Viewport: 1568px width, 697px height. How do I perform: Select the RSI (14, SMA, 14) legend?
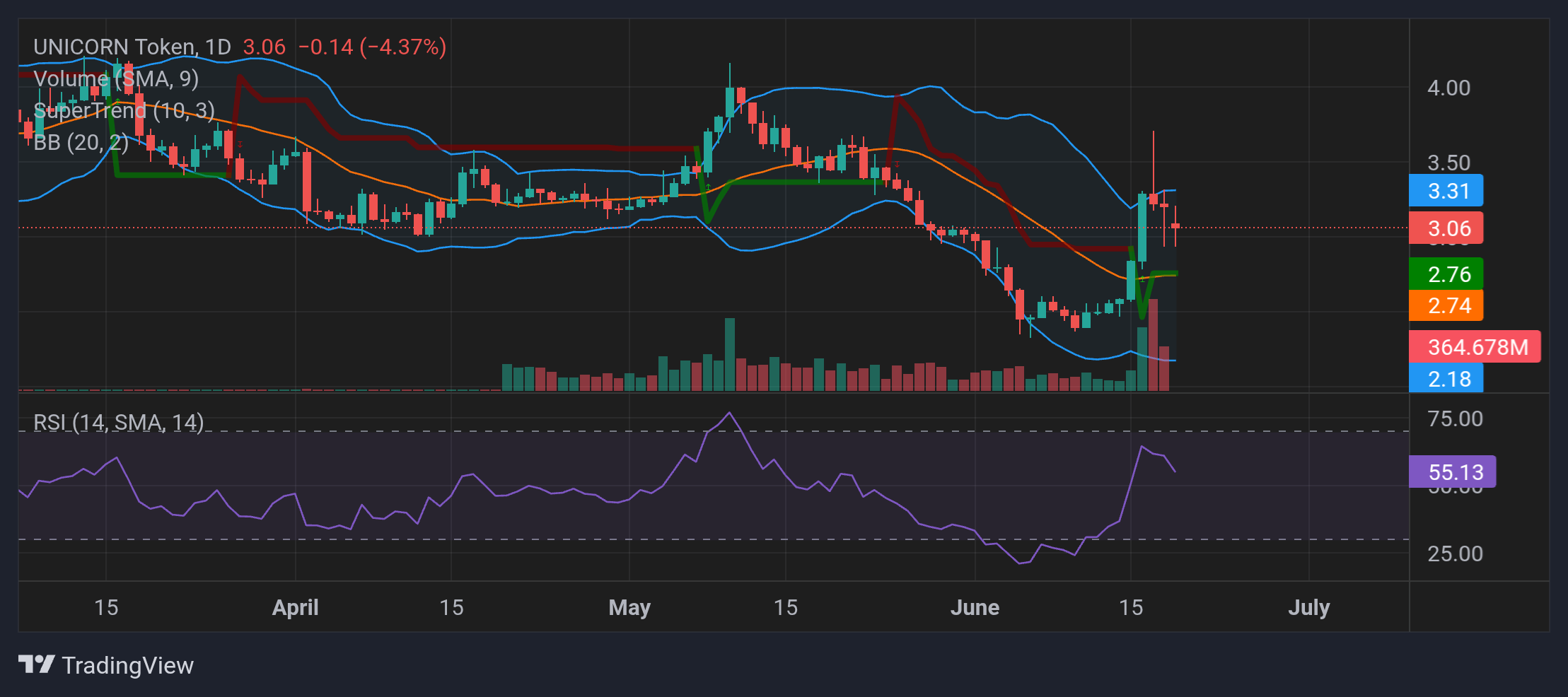(119, 422)
